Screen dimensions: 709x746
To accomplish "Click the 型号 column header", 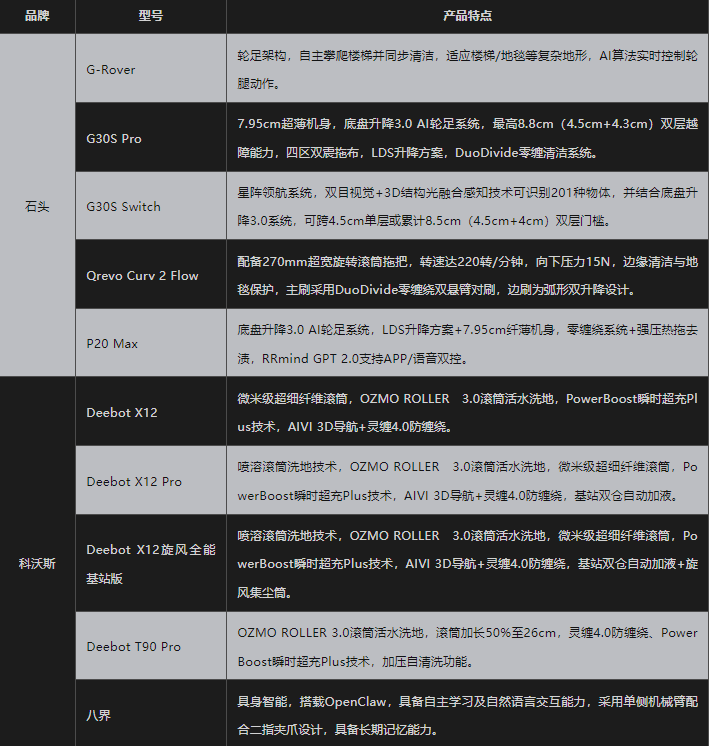I will tap(150, 17).
